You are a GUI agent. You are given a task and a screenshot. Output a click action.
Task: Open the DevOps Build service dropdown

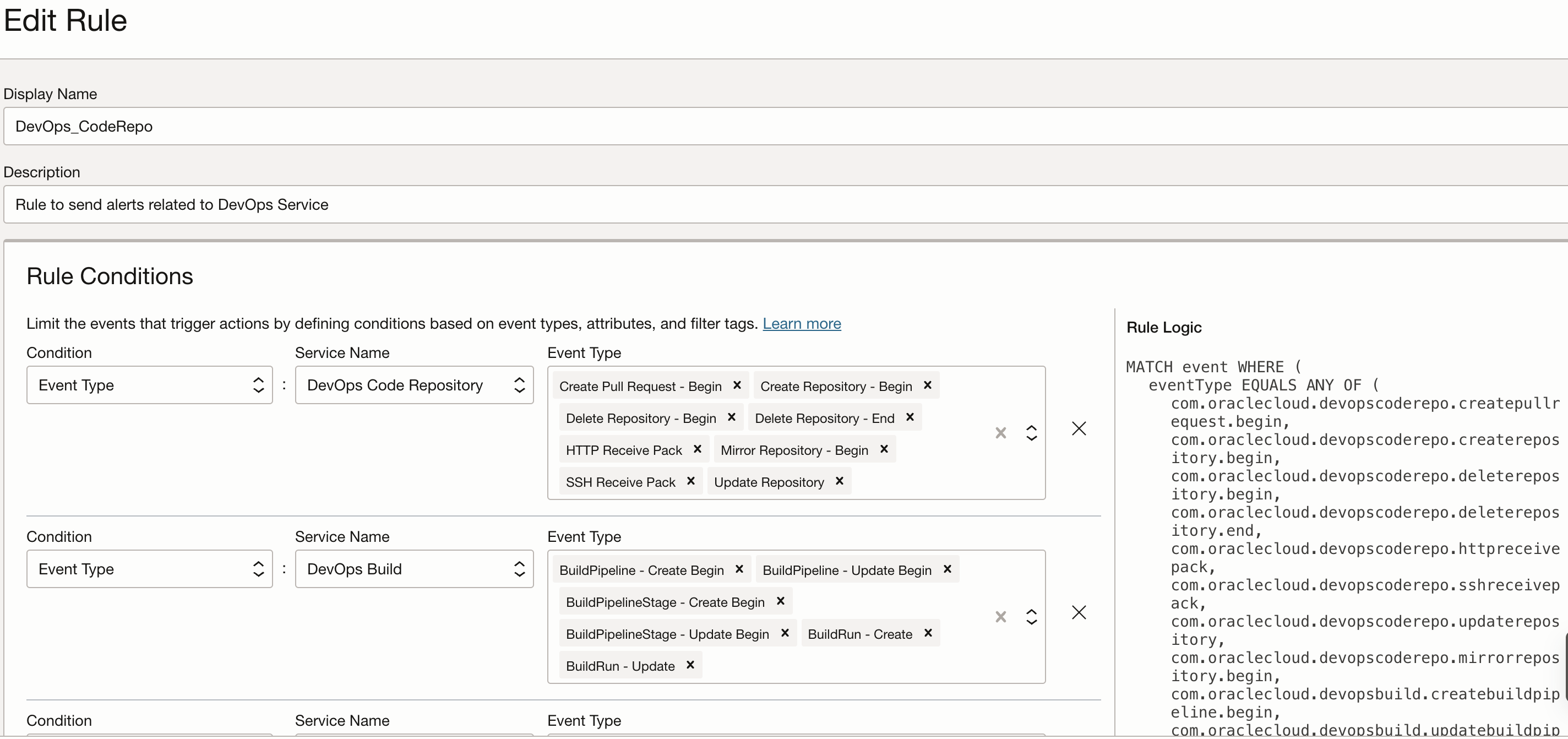[414, 568]
